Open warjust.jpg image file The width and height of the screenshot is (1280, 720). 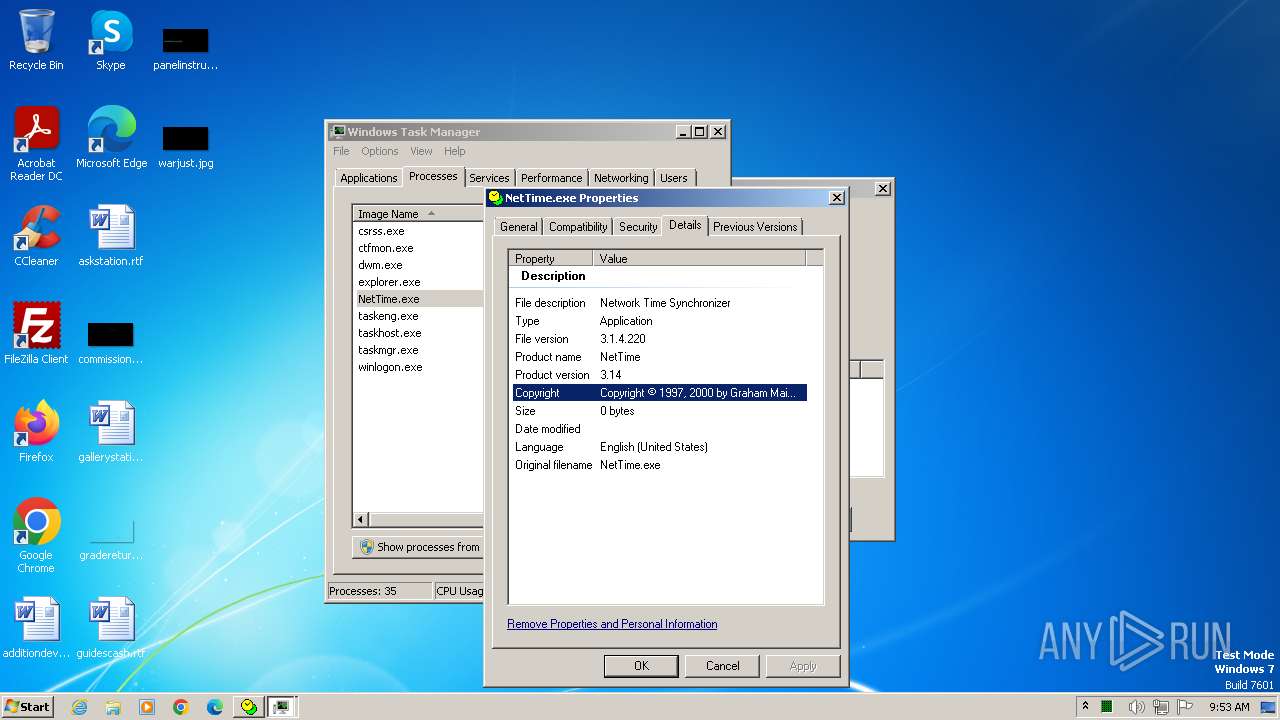(x=186, y=147)
